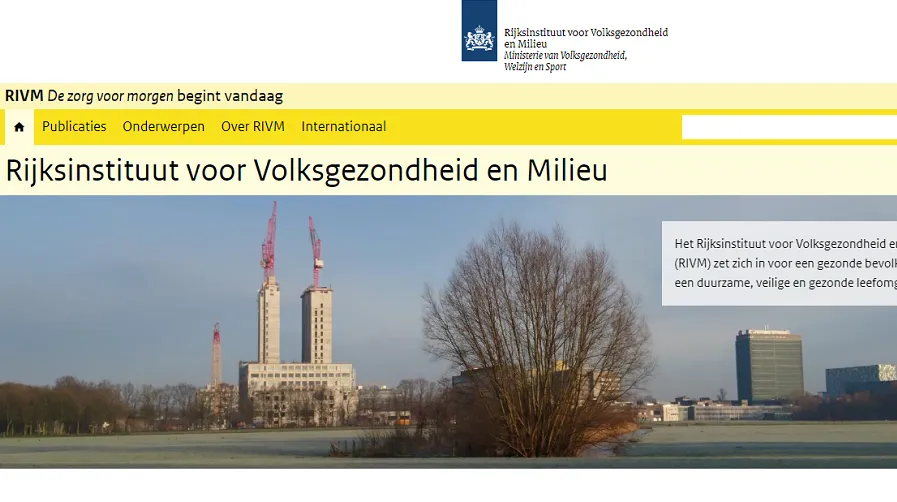Screen dimensions: 897x502
Task: Click the 'Rijksinstituut voor Volksgezondheid en Milieu' logo text
Action: (586, 38)
